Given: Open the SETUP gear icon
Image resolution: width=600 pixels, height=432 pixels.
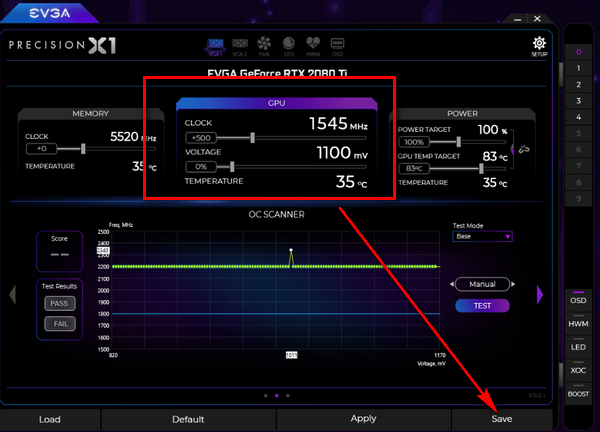Looking at the screenshot, I should click(539, 47).
